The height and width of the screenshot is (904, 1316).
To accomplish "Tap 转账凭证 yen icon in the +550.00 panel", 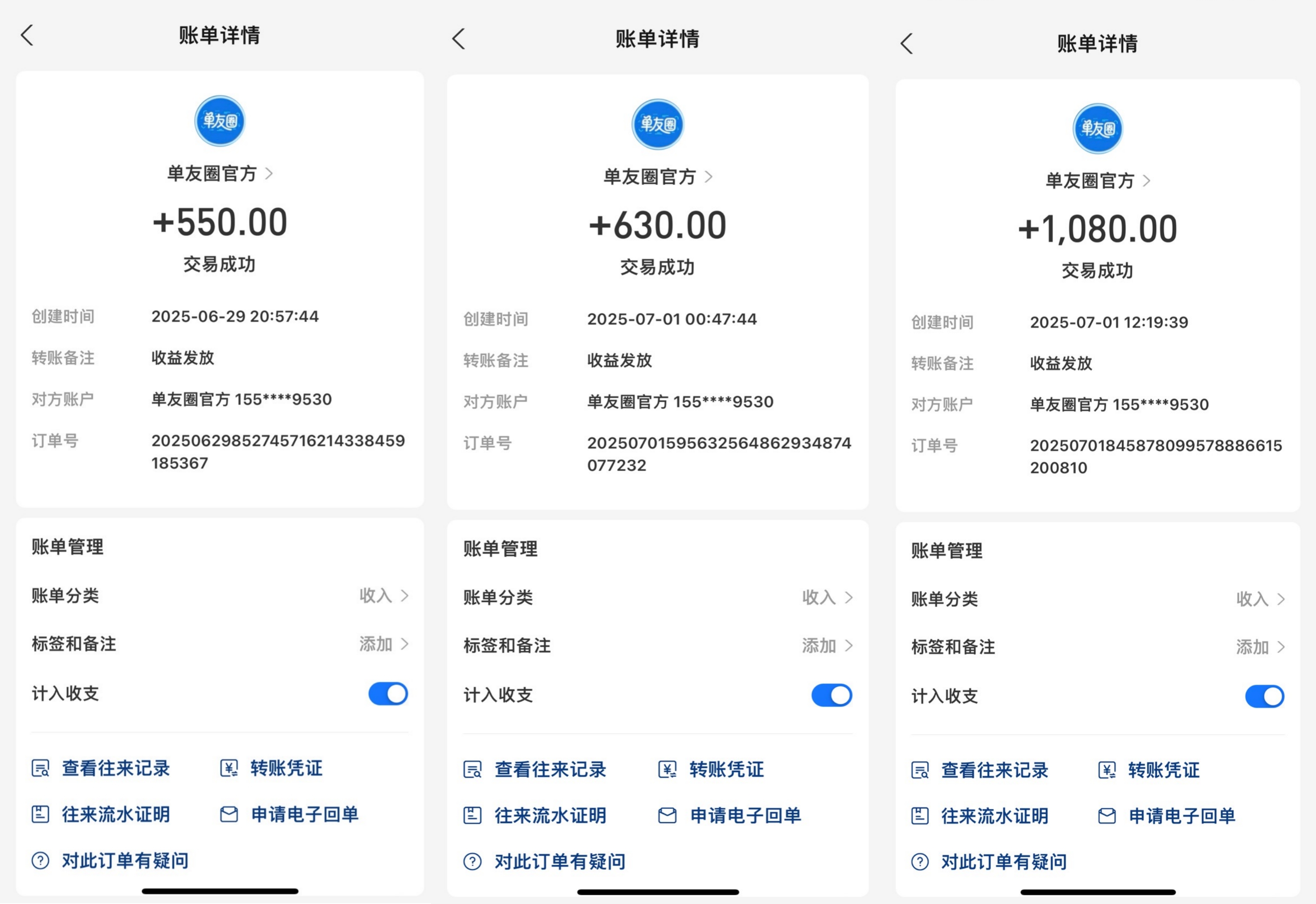I will (x=229, y=769).
